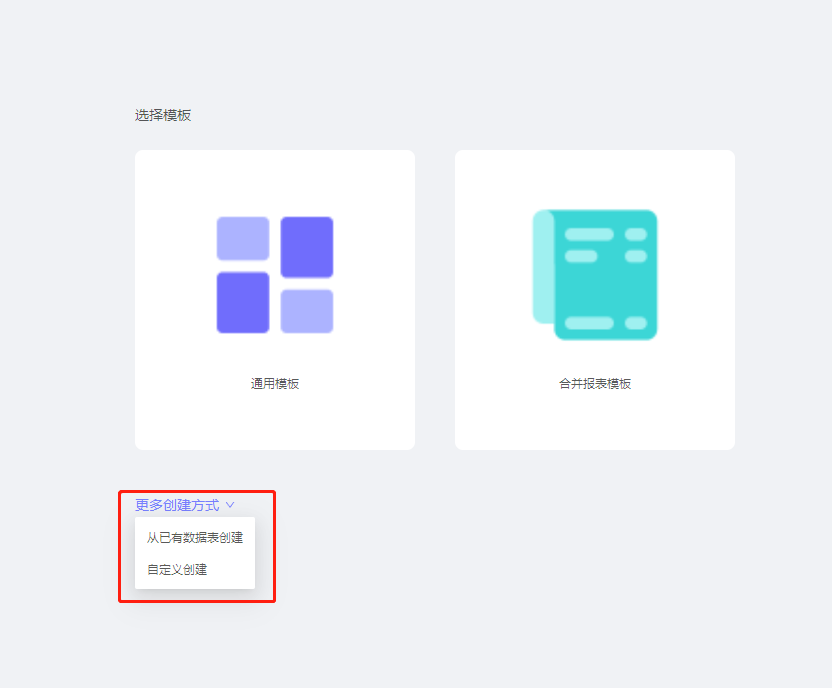Click the light purple bottom-right tile of 通用模板 icon

pos(307,311)
